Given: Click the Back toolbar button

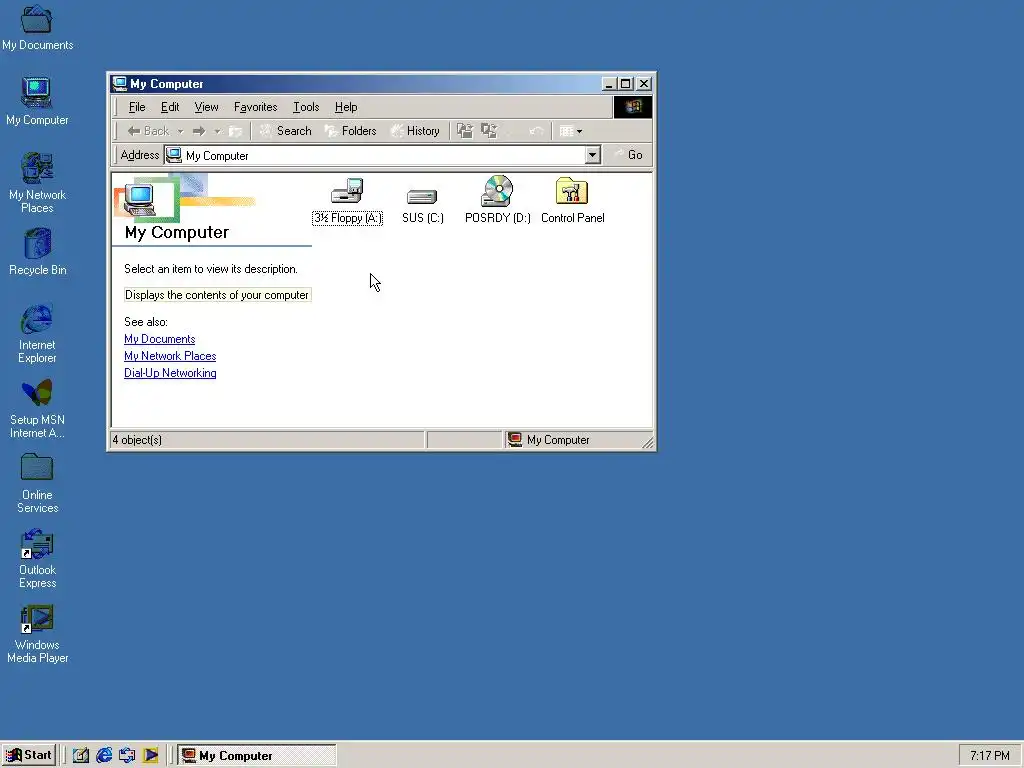Looking at the screenshot, I should 148,131.
